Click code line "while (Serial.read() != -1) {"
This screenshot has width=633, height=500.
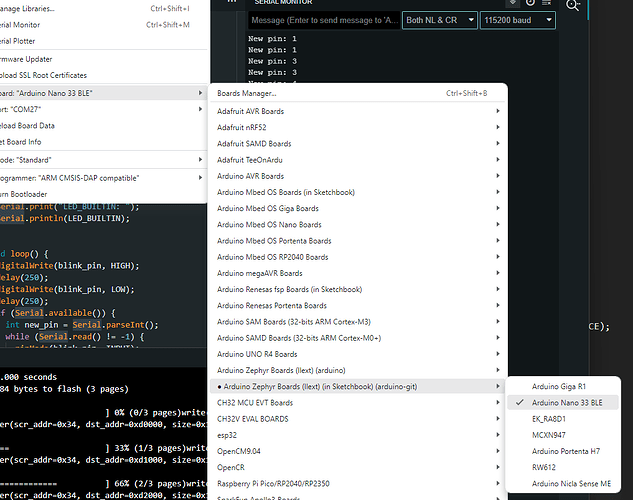pyautogui.click(x=75, y=337)
